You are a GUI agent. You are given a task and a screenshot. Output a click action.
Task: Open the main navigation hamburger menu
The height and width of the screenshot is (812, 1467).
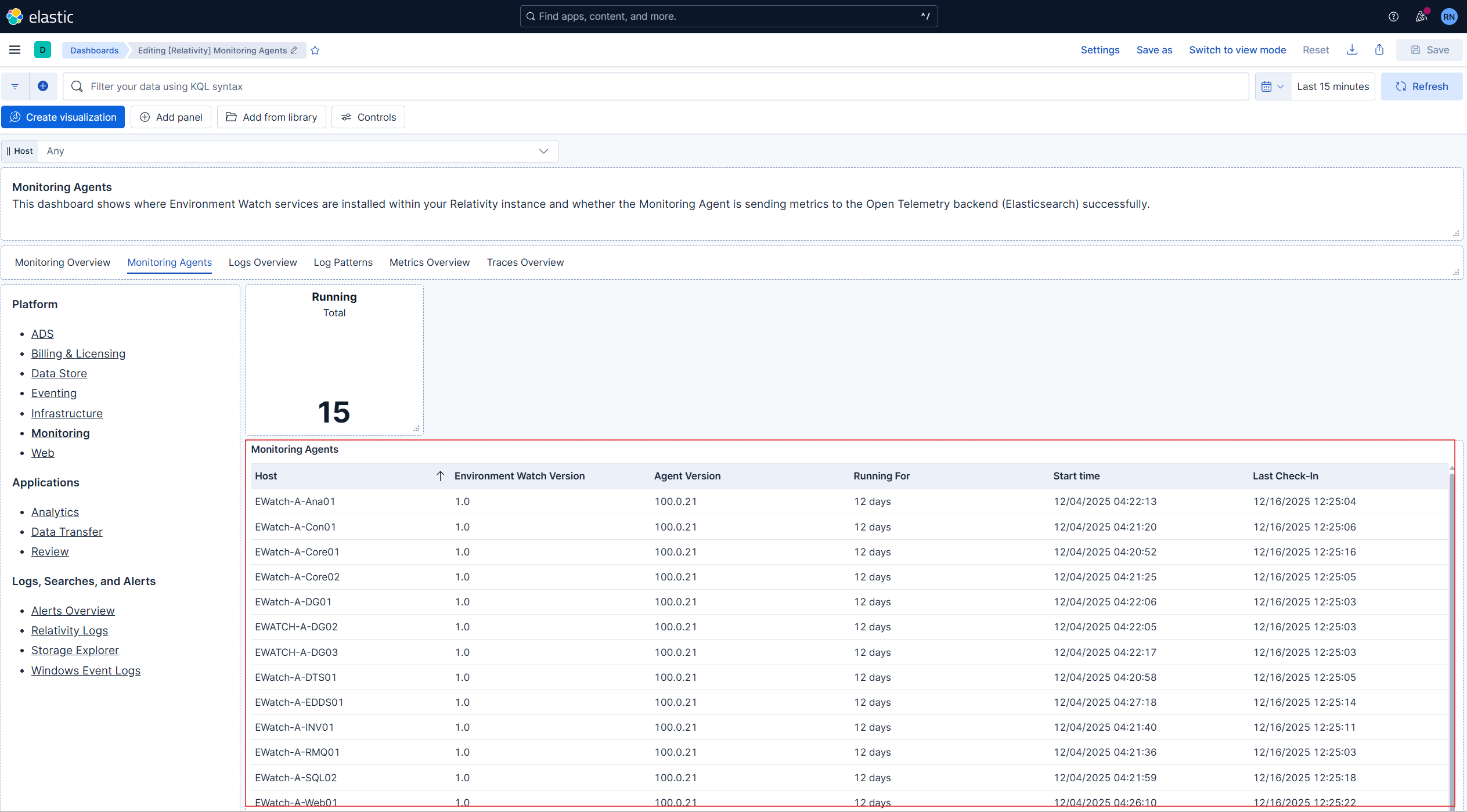coord(15,50)
